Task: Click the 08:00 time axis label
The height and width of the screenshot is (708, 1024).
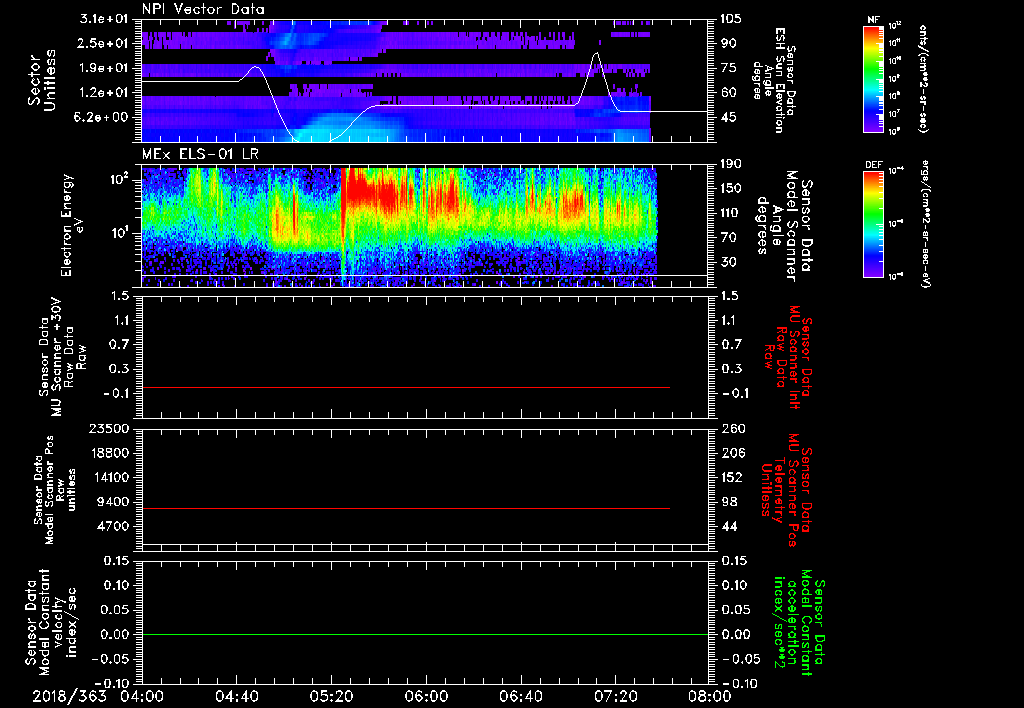Action: point(709,696)
